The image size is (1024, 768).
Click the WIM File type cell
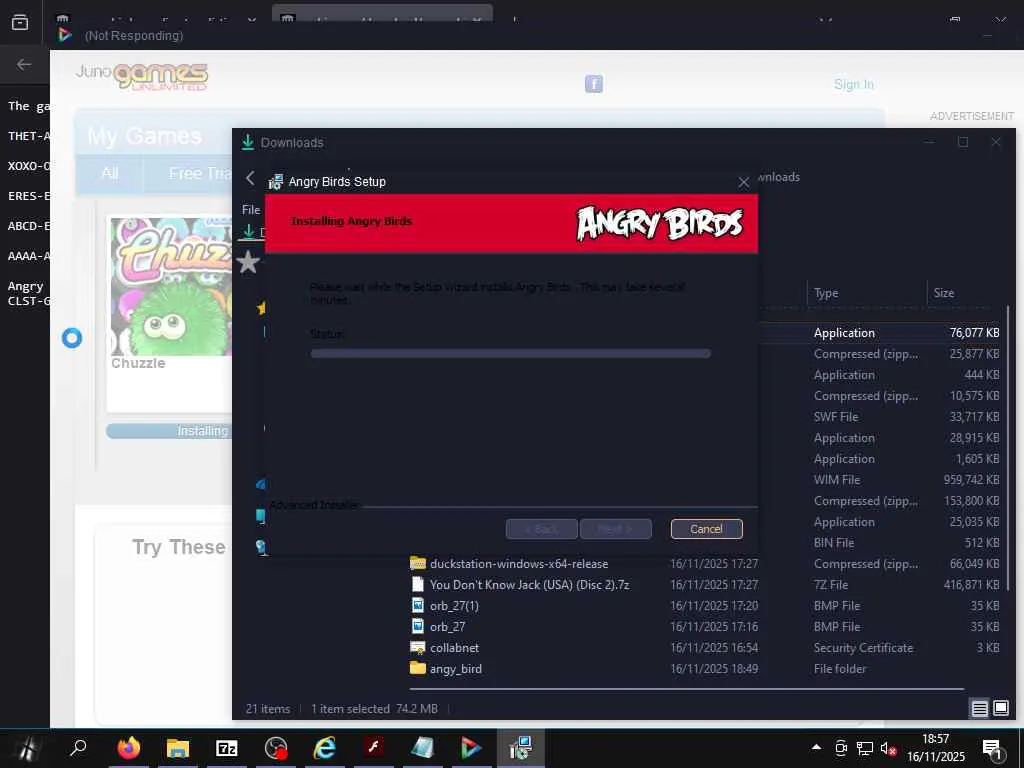coord(837,479)
